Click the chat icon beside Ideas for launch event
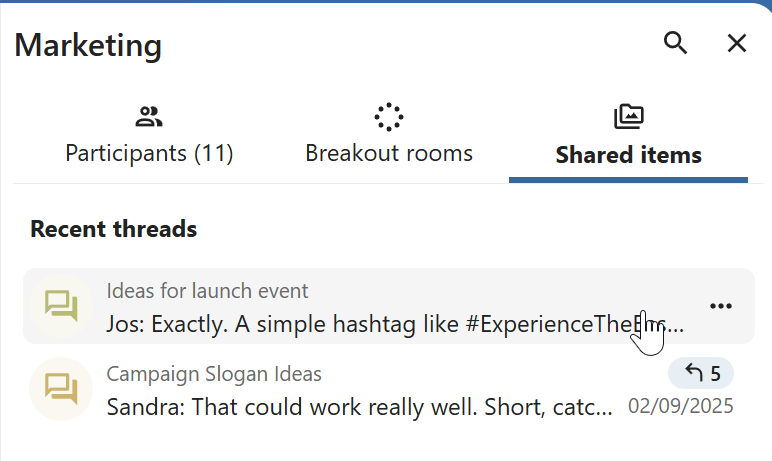Image resolution: width=772 pixels, height=461 pixels. 61,306
